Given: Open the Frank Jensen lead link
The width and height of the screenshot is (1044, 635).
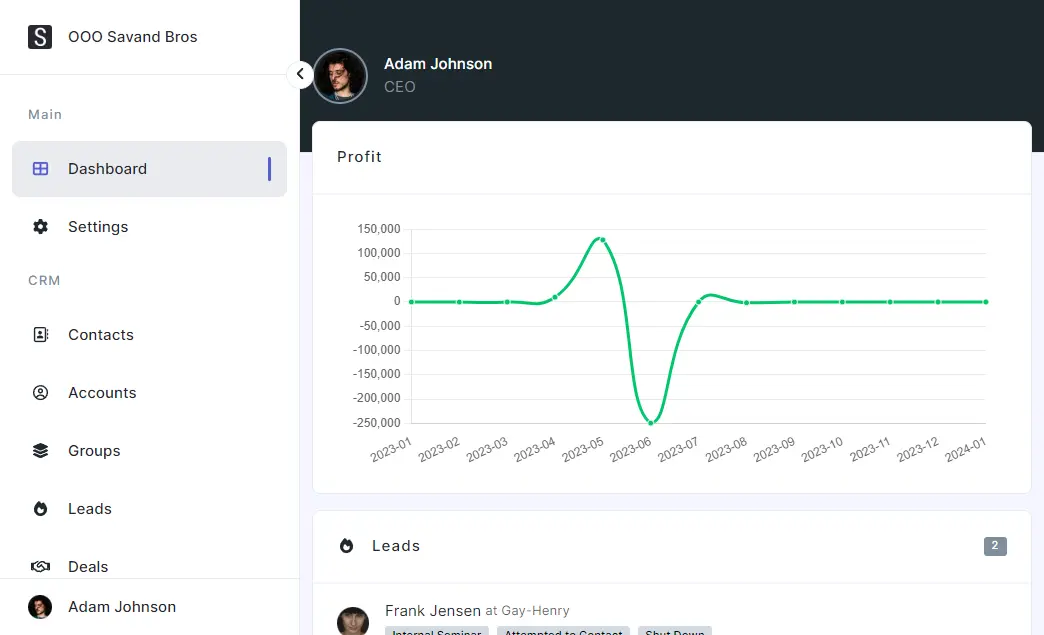Looking at the screenshot, I should pos(433,610).
